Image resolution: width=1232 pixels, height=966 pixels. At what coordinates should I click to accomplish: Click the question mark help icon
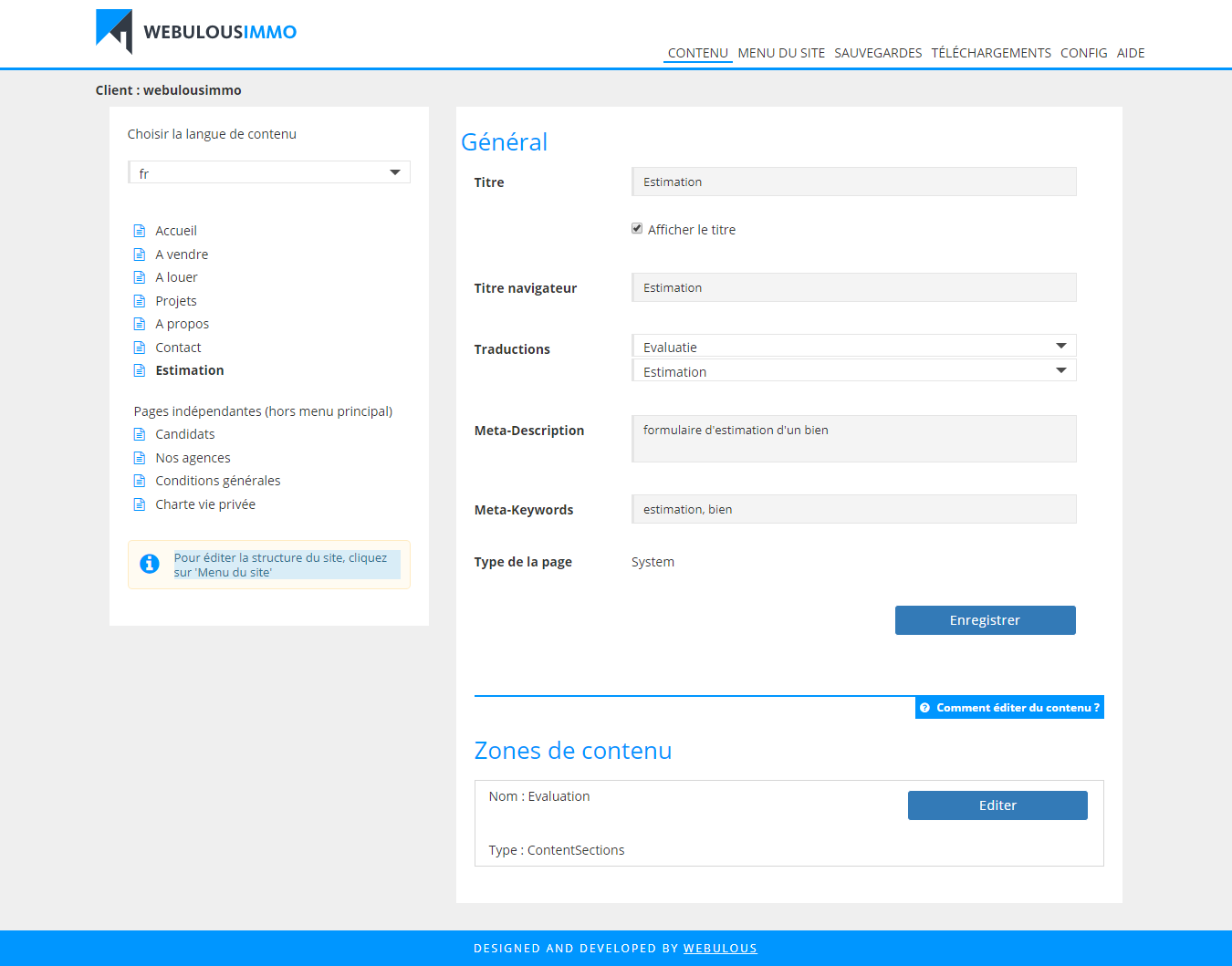click(x=924, y=708)
